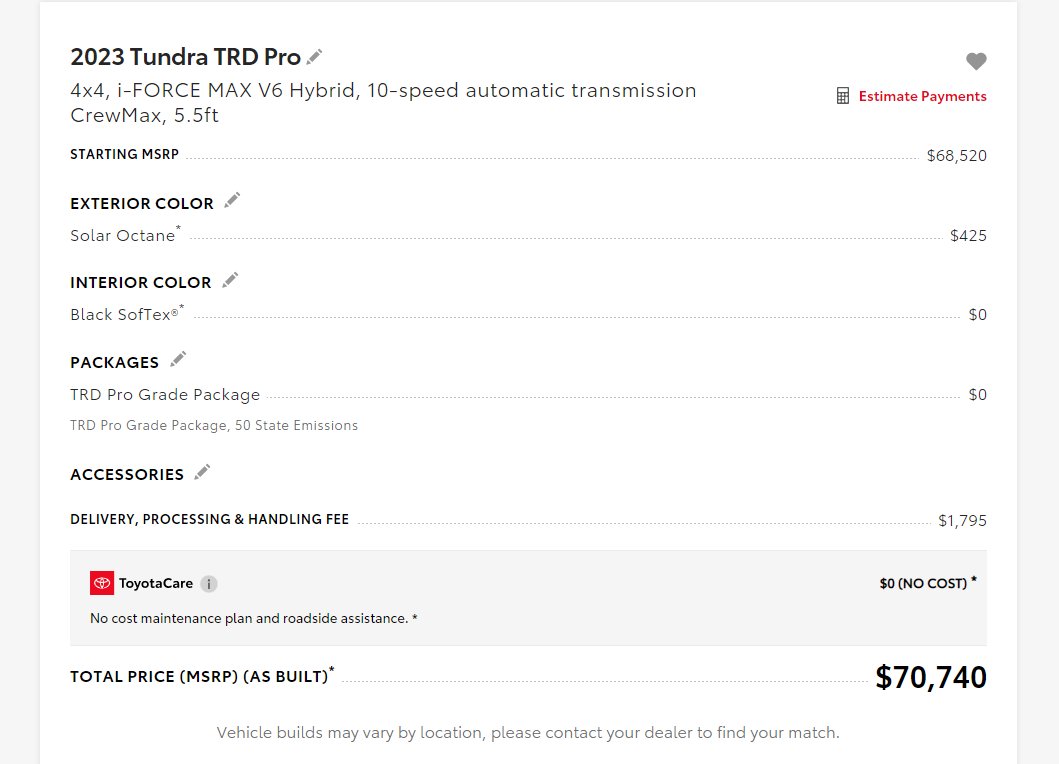Edit the 2023 Tundra TRD Pro model pencil
1059x764 pixels.
314,57
